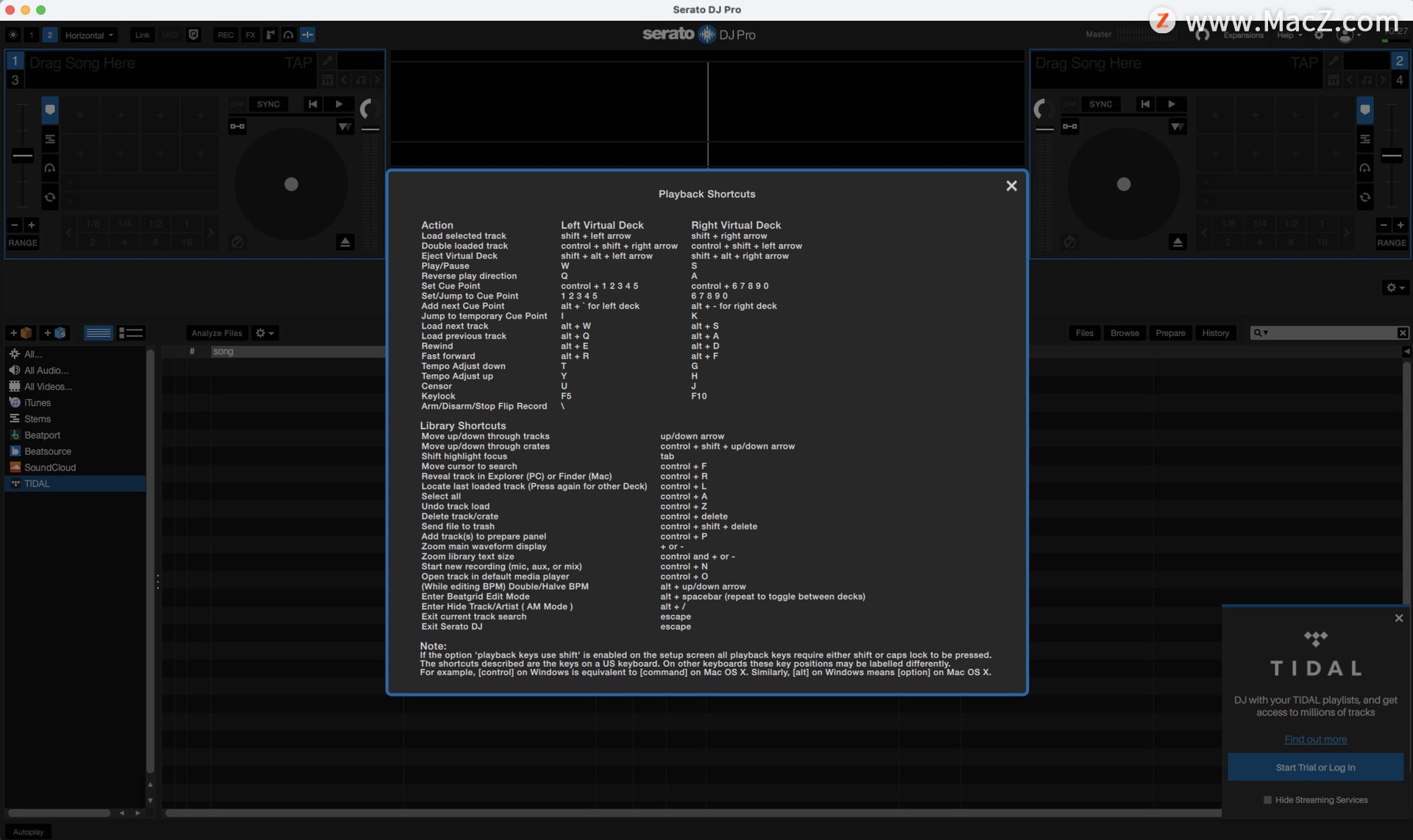Viewport: 1413px width, 840px height.
Task: Open the sampler panel icon
Action: coord(270,35)
